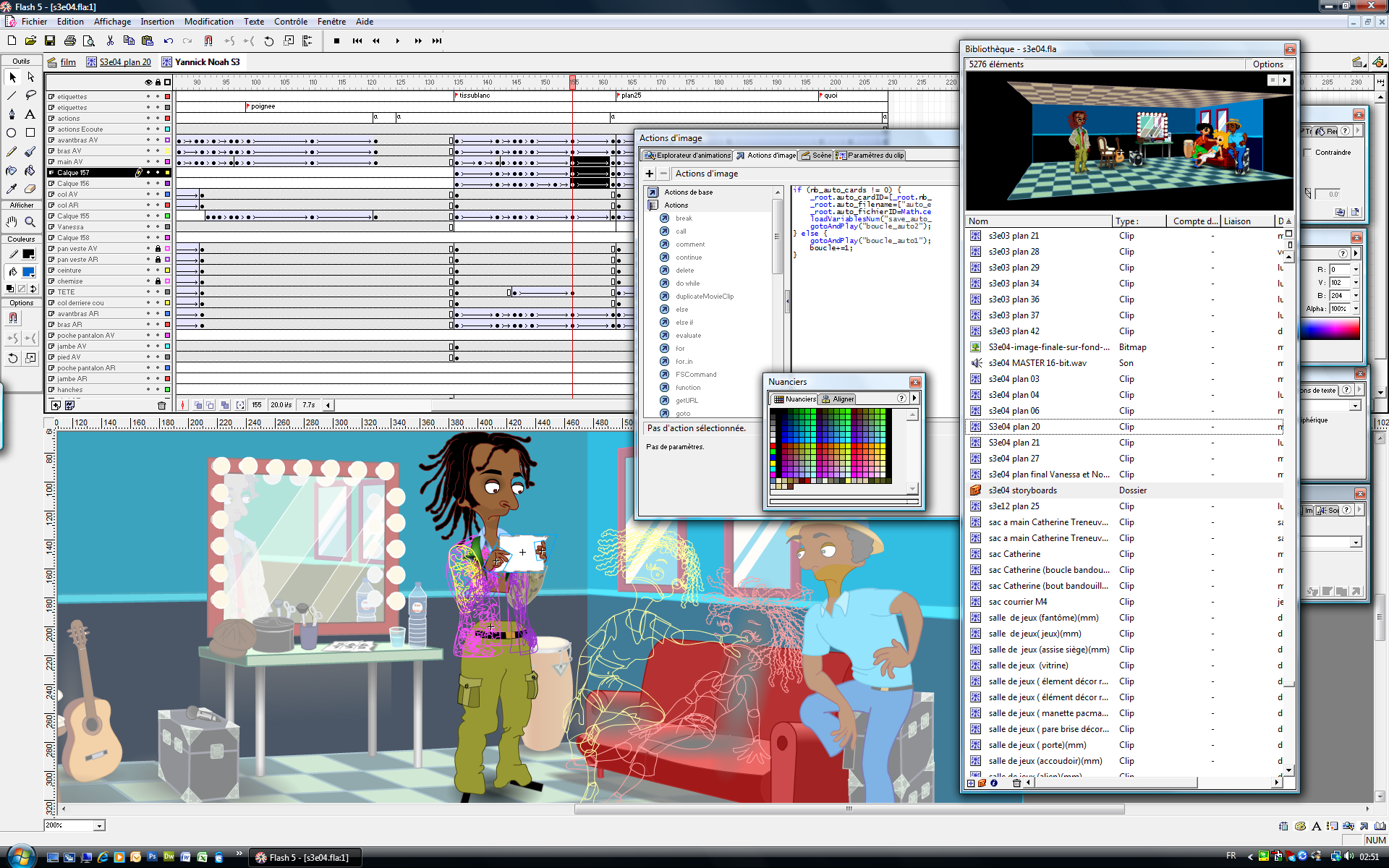This screenshot has width=1389, height=868.
Task: Select the Eyedropper tool
Action: point(12,190)
